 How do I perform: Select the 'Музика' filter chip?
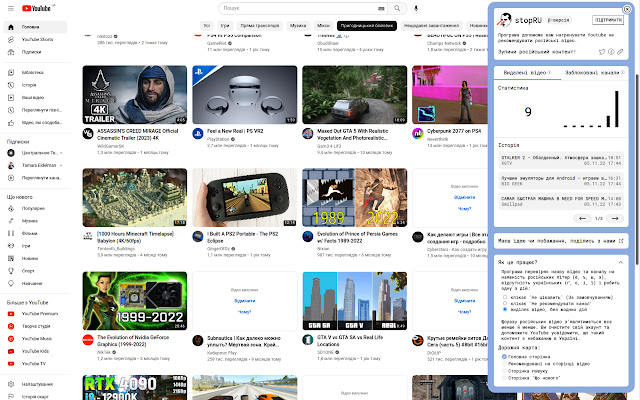(298, 26)
